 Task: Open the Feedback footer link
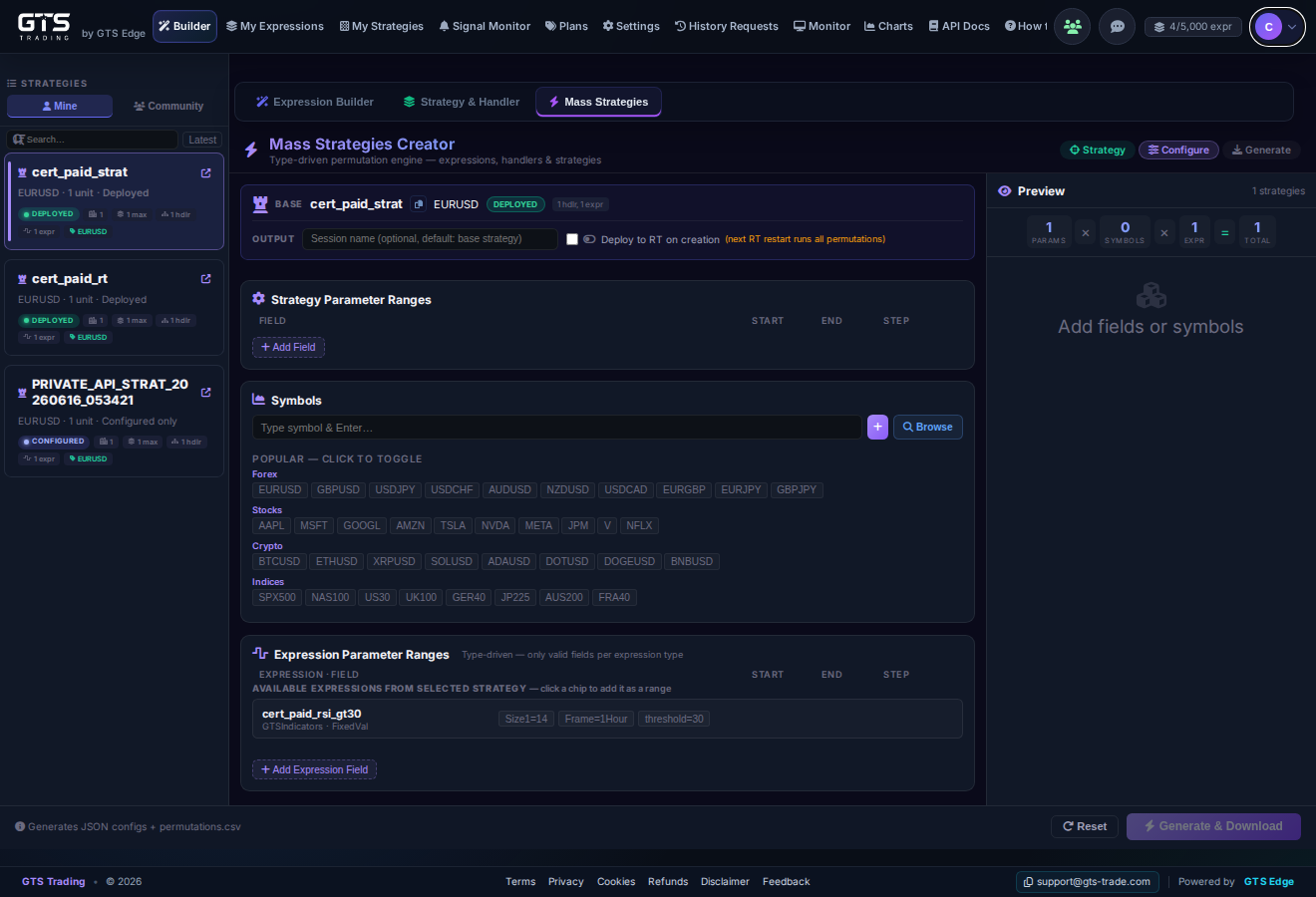click(x=786, y=881)
